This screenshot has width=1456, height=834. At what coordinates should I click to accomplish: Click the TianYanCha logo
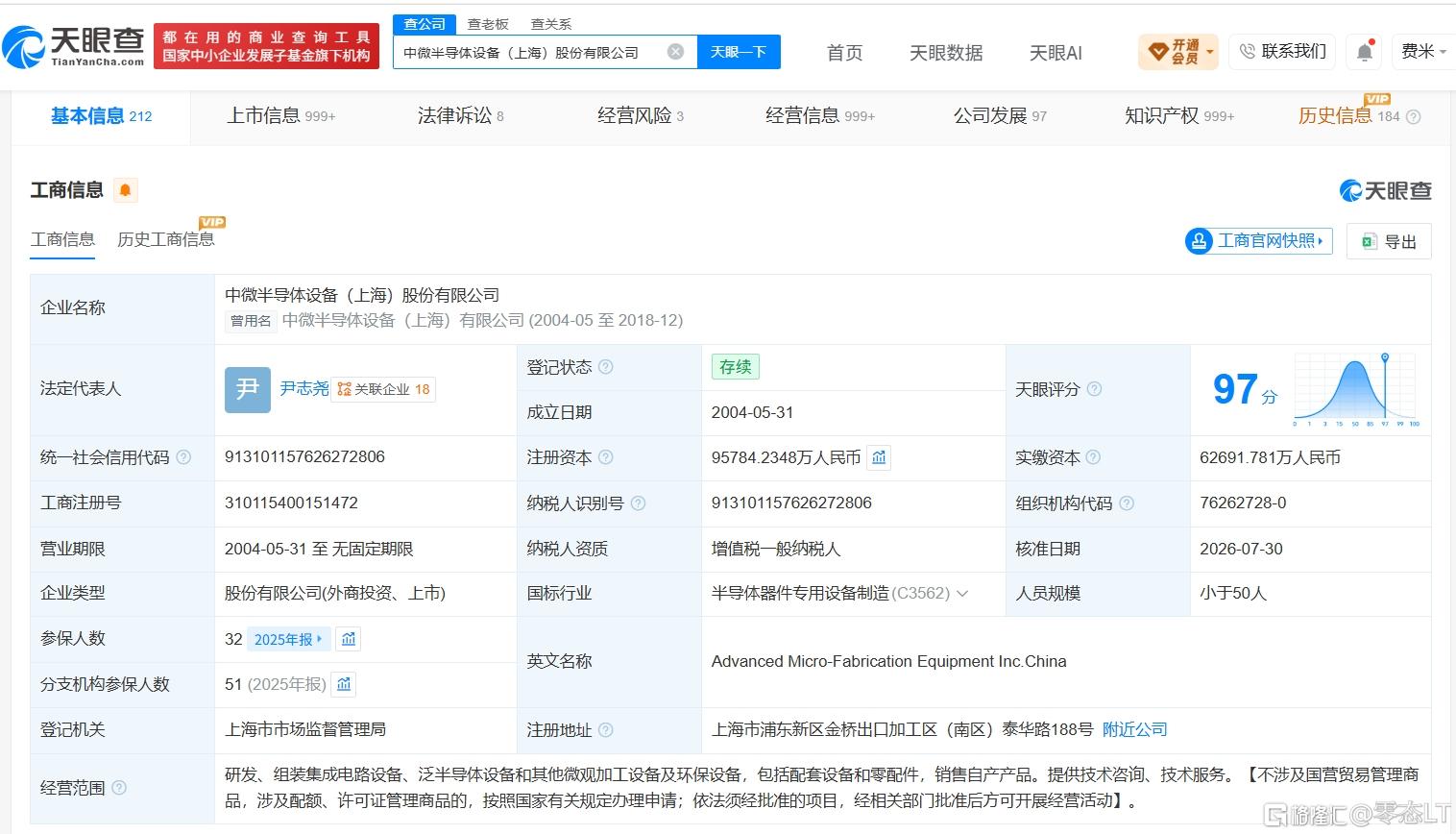click(x=74, y=46)
